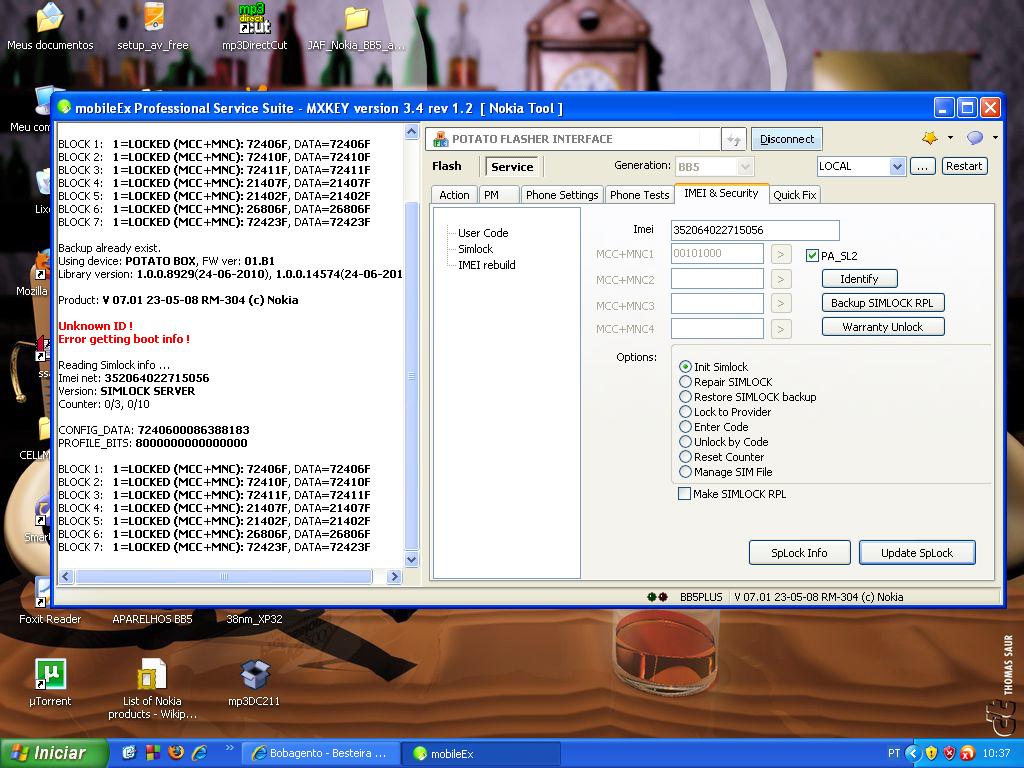Switch to the Flash mode tab
This screenshot has height=768, width=1024.
[x=447, y=166]
